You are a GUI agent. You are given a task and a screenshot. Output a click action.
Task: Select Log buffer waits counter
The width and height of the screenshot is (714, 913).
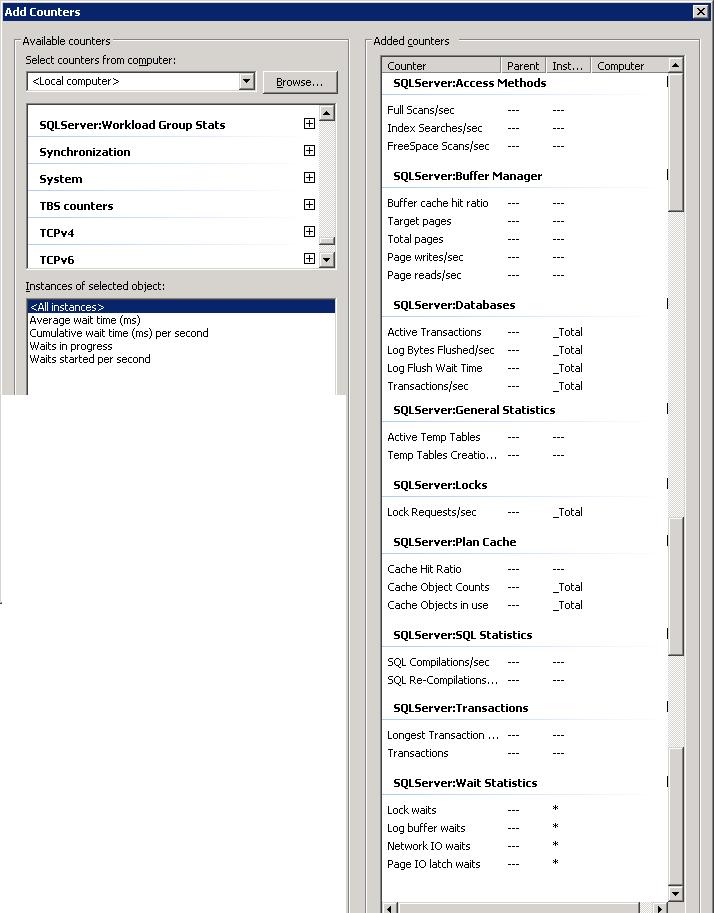tap(426, 829)
